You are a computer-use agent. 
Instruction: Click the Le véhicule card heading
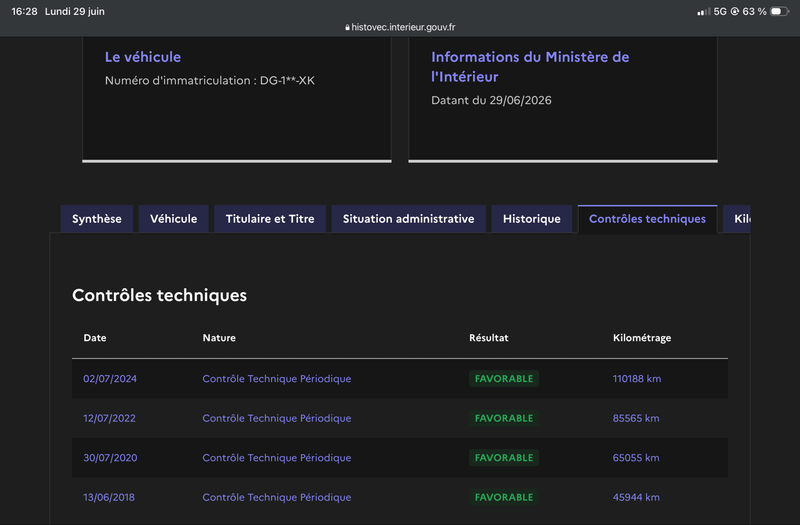tap(143, 57)
